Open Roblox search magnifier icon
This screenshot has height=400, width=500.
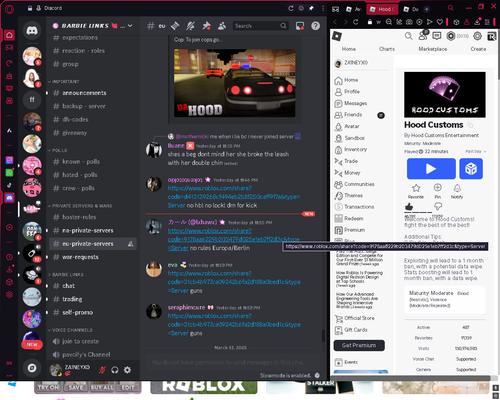409,36
